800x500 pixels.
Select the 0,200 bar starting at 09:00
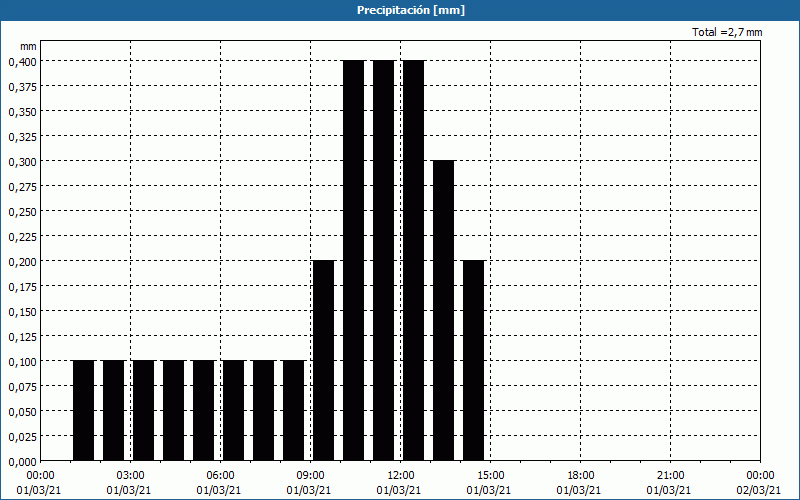tap(323, 361)
